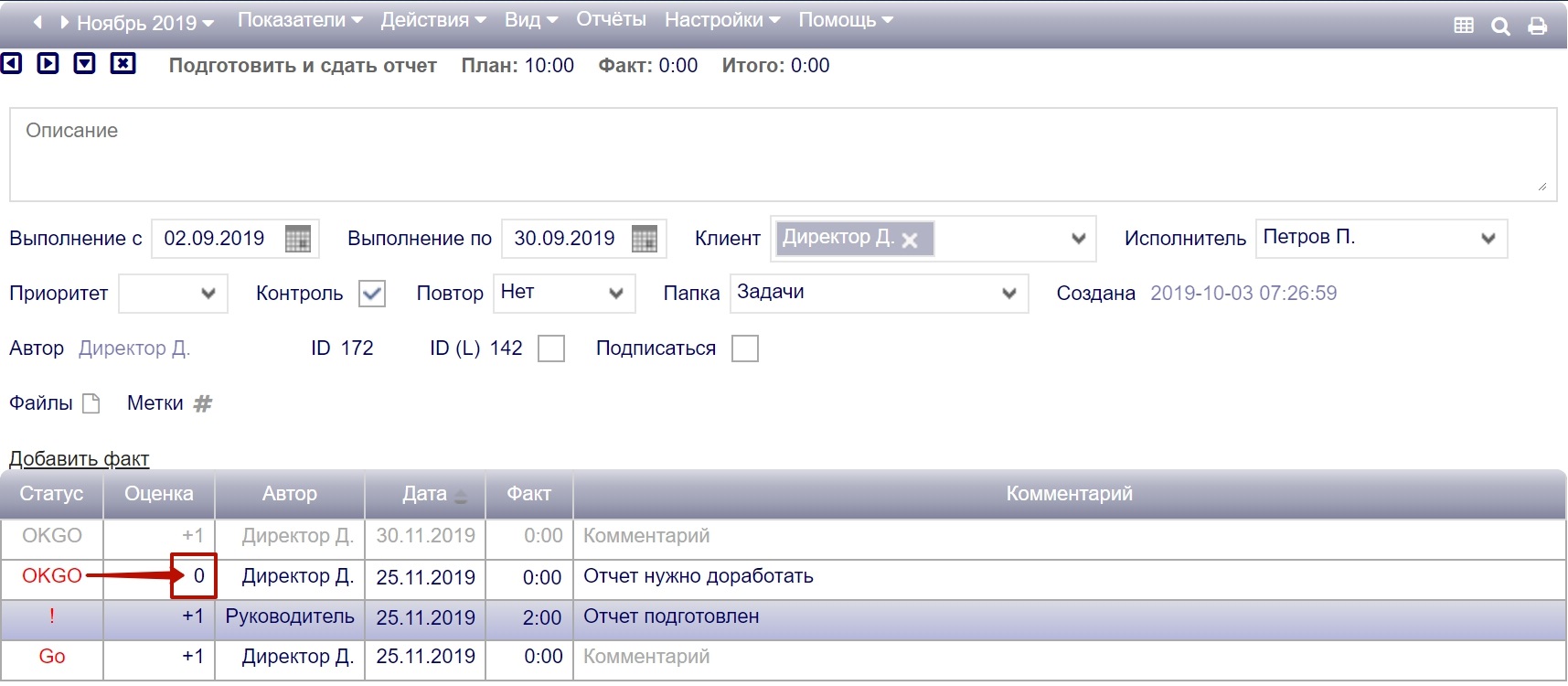This screenshot has width=1568, height=686.
Task: Click the Files document icon
Action: 91,403
